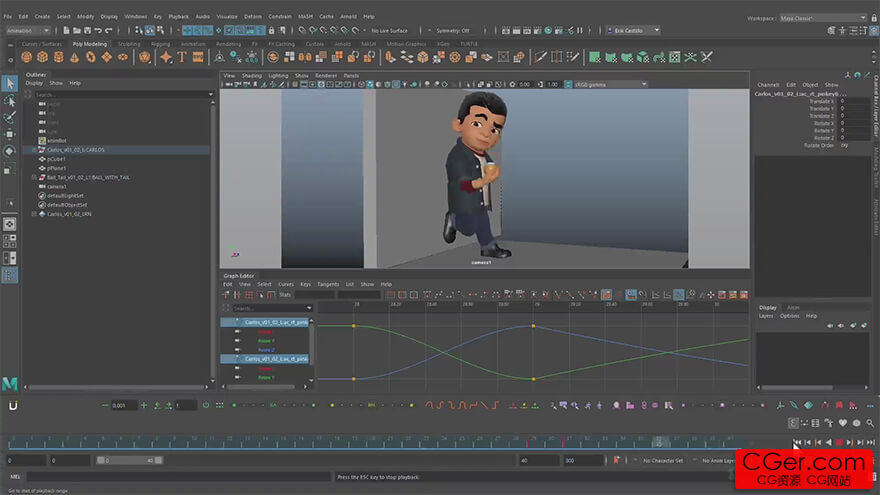Click New scene icon in status line
This screenshot has width=880, height=495.
(x=66, y=30)
